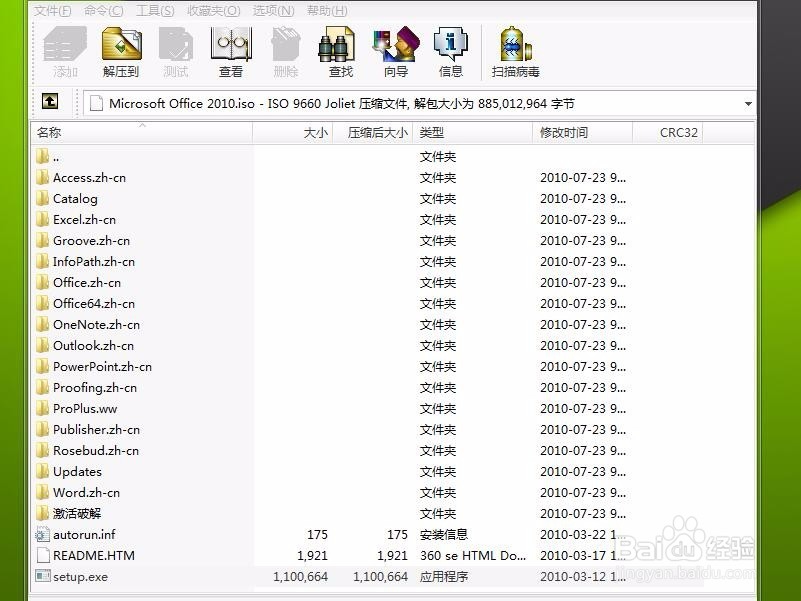Select the PowerPoint.zh-cn folder icon
Image resolution: width=801 pixels, height=601 pixels.
43,366
